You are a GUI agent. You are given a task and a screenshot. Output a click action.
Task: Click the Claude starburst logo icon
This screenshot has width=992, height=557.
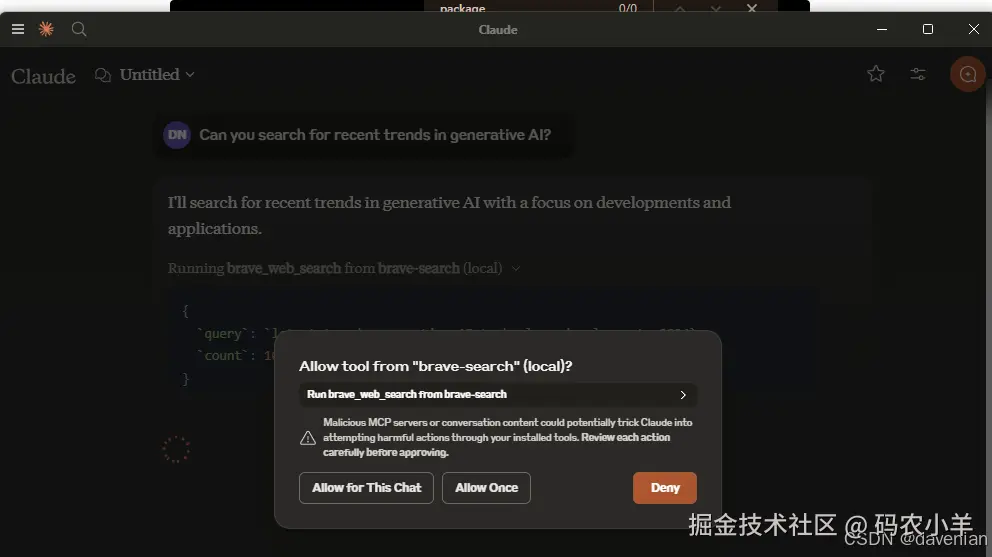[x=46, y=29]
